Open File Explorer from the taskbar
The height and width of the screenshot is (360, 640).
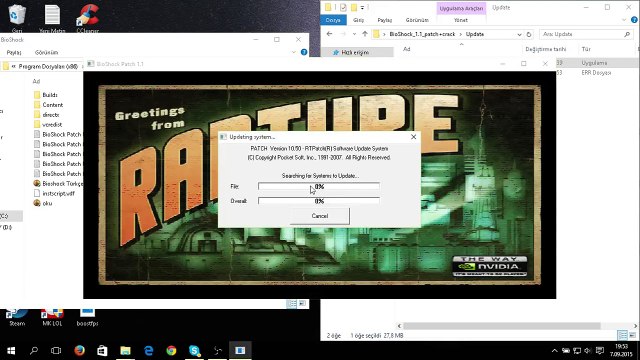[125, 350]
